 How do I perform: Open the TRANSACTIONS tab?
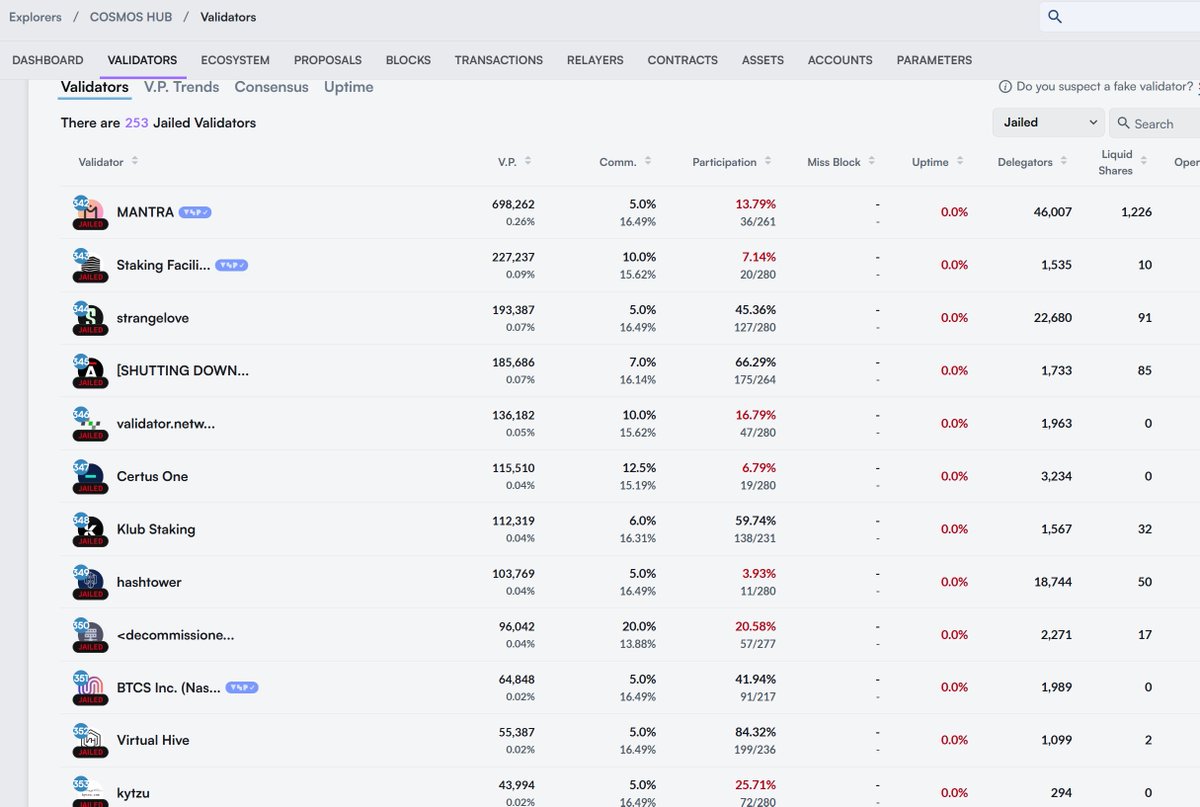click(x=499, y=60)
